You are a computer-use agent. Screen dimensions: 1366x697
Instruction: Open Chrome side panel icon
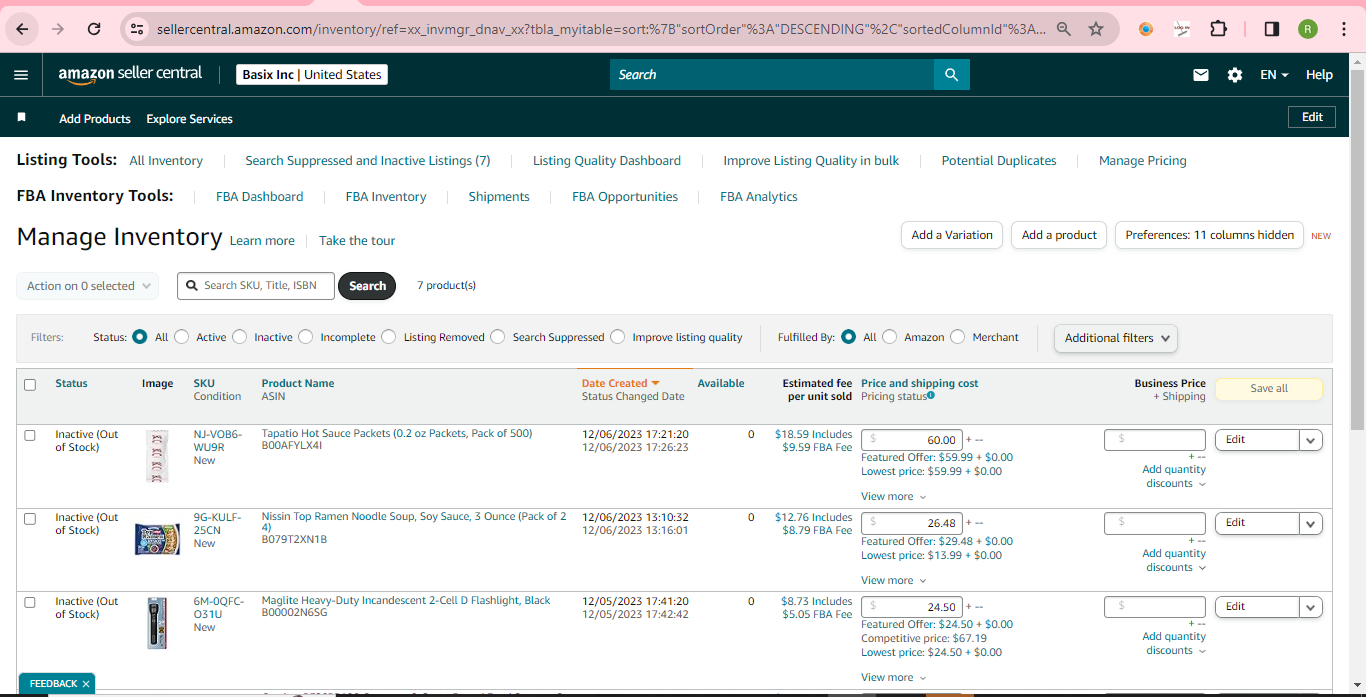[x=1271, y=29]
